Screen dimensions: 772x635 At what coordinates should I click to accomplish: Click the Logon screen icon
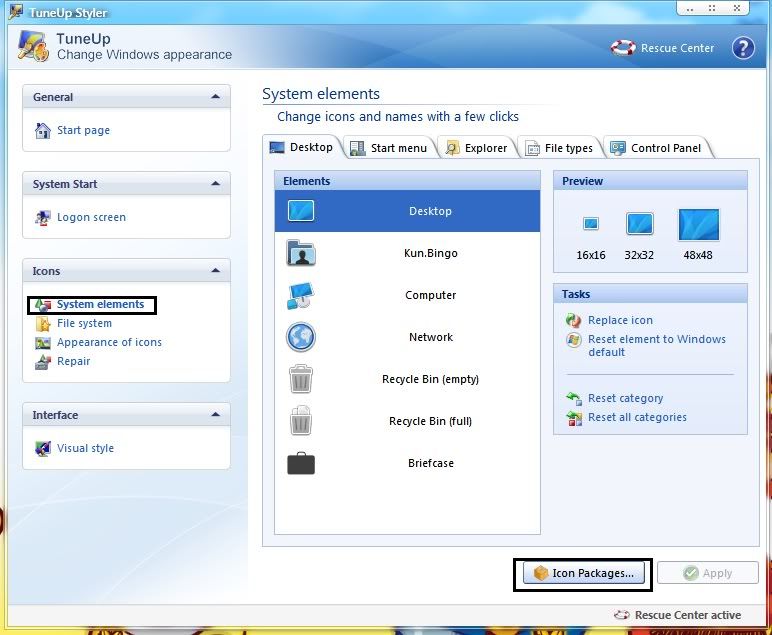pyautogui.click(x=43, y=218)
